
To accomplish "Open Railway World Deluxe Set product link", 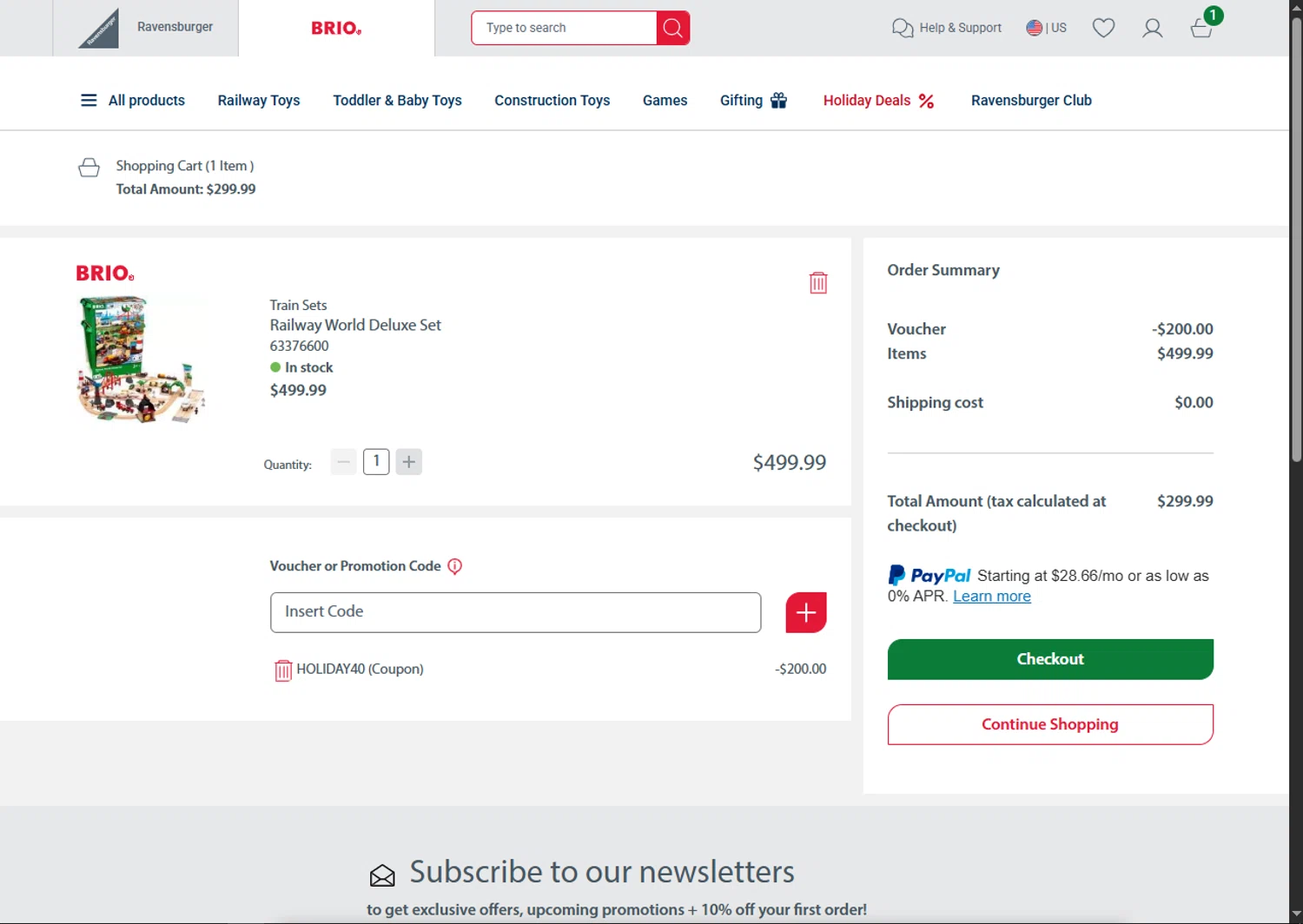I will pos(355,325).
